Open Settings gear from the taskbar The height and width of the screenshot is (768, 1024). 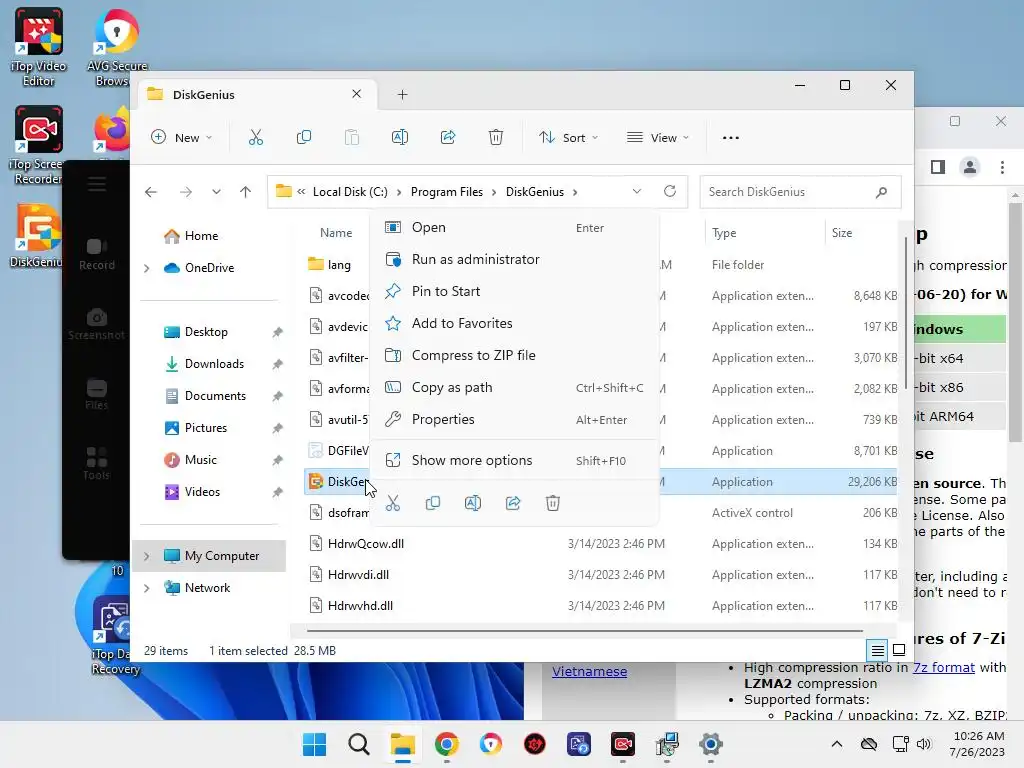[x=711, y=744]
